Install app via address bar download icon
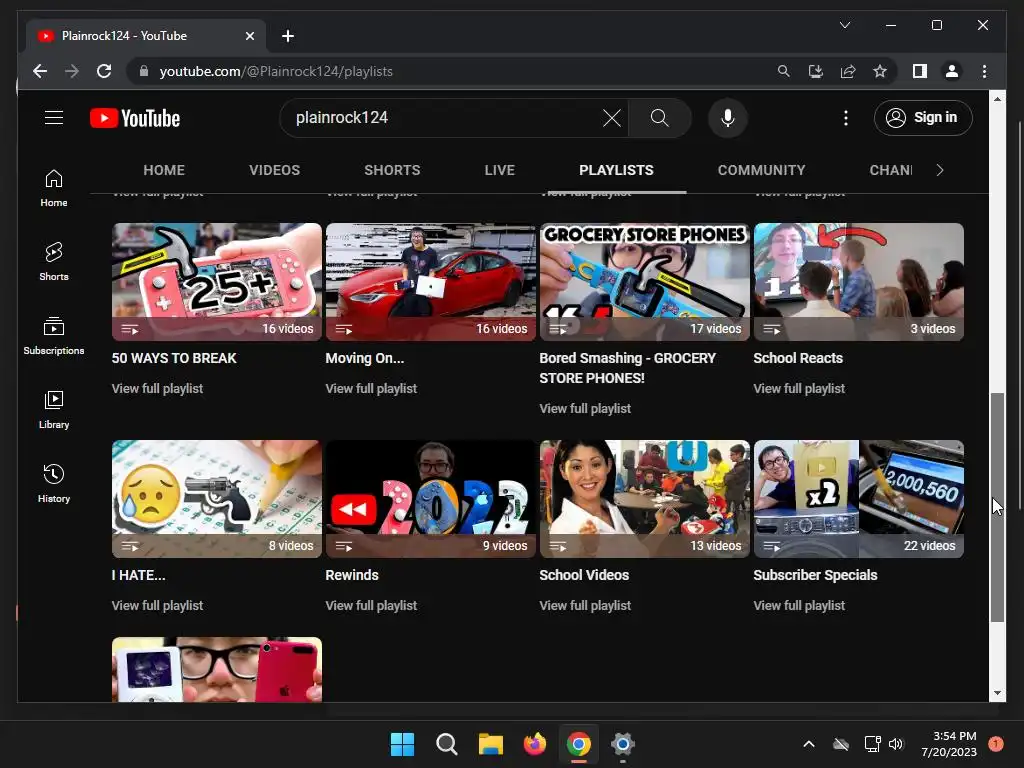This screenshot has width=1024, height=768. pos(816,71)
